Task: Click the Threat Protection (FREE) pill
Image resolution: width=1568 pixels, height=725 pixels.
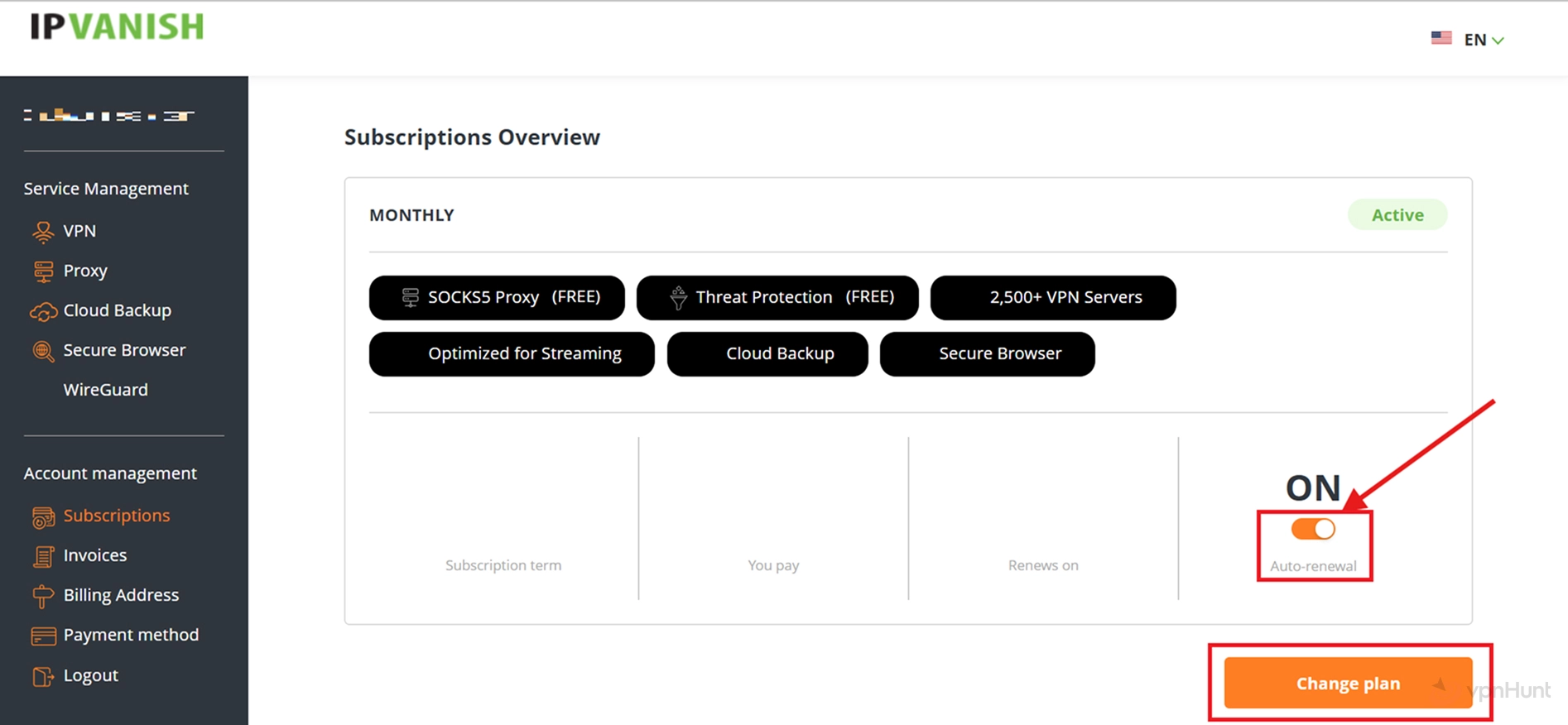Action: 777,297
